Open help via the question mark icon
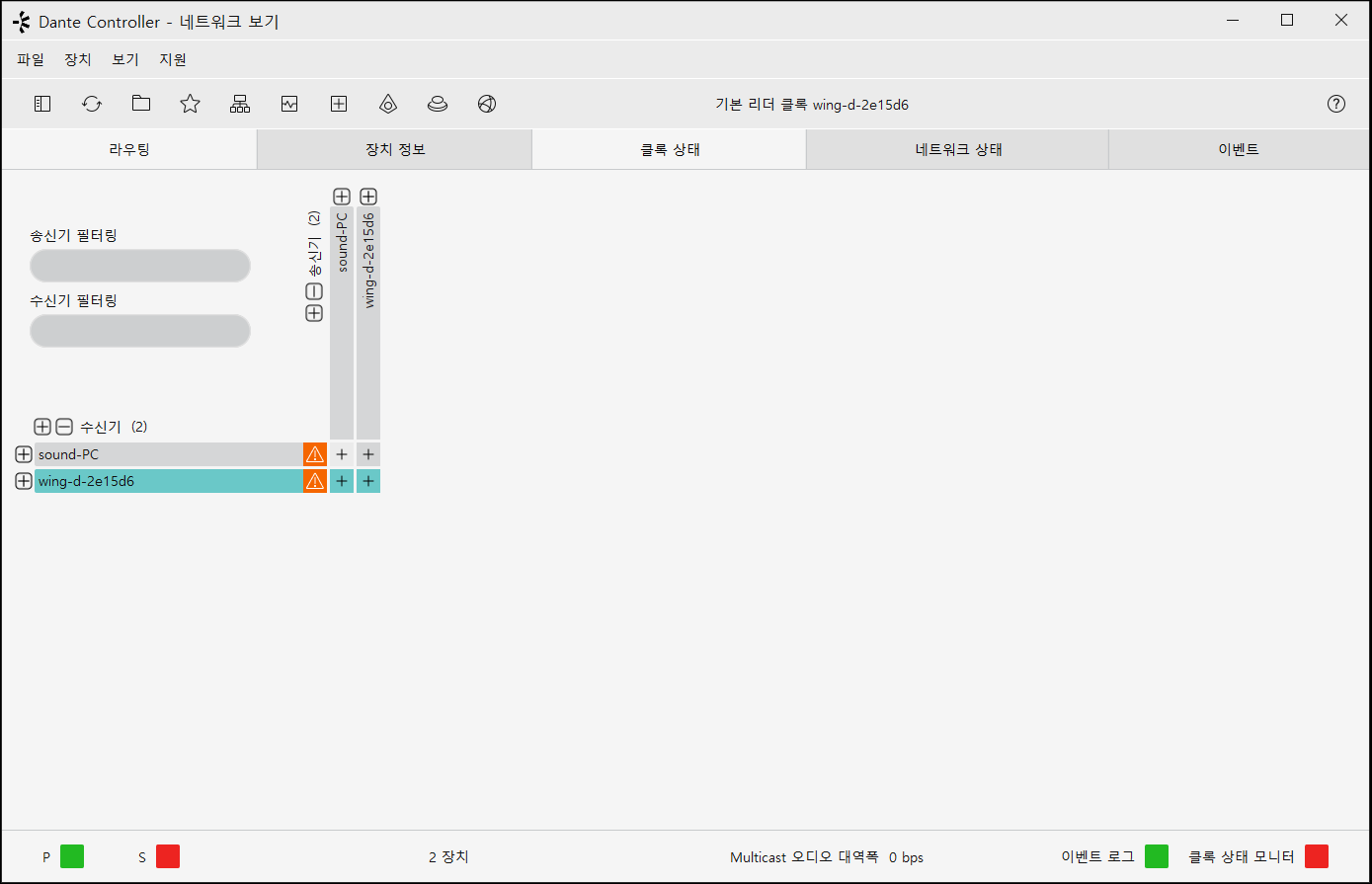Screen dimensions: 1372x884 click(1336, 104)
